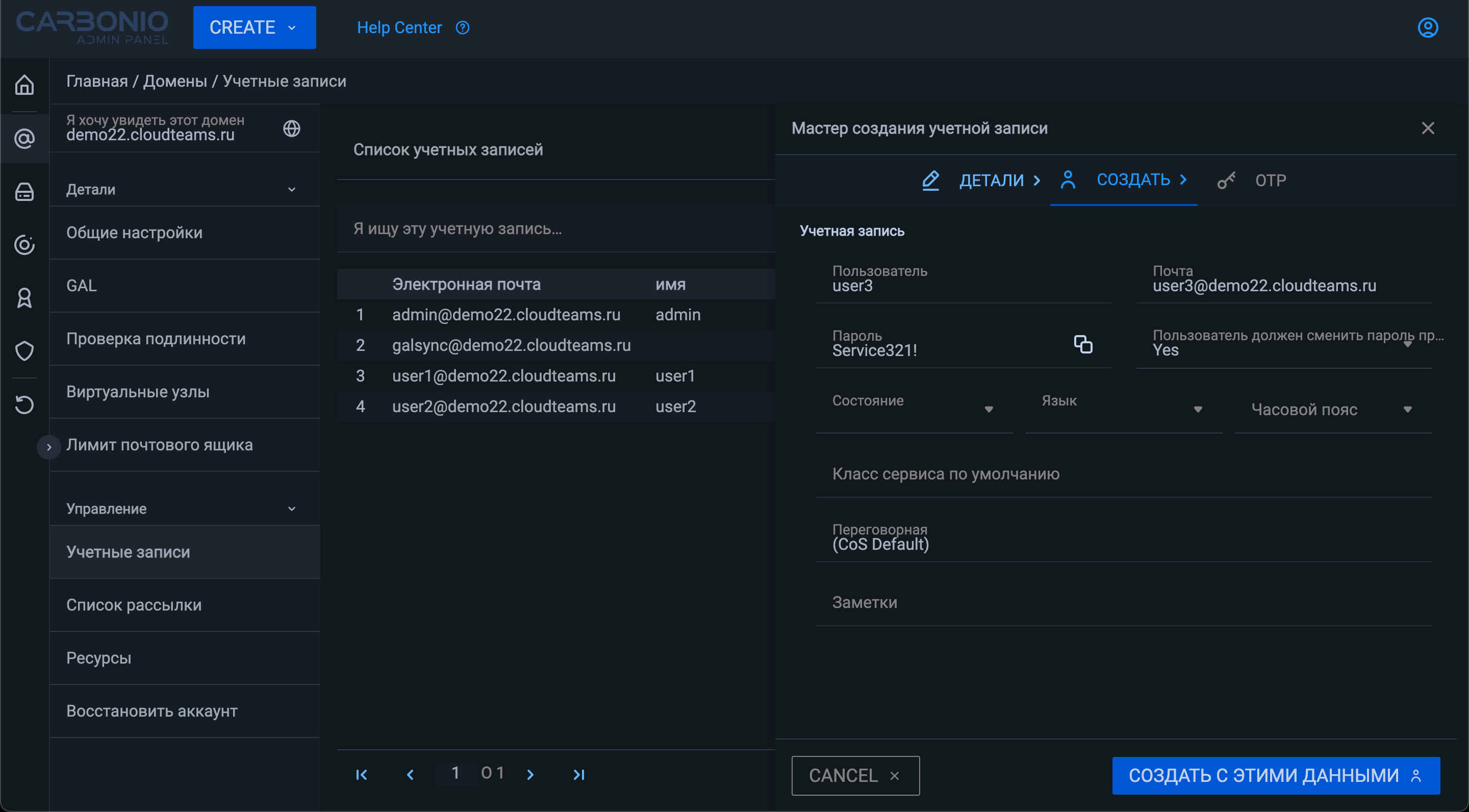Viewport: 1469px width, 812px height.
Task: Open the class of service sidebar icon
Action: pos(24,245)
